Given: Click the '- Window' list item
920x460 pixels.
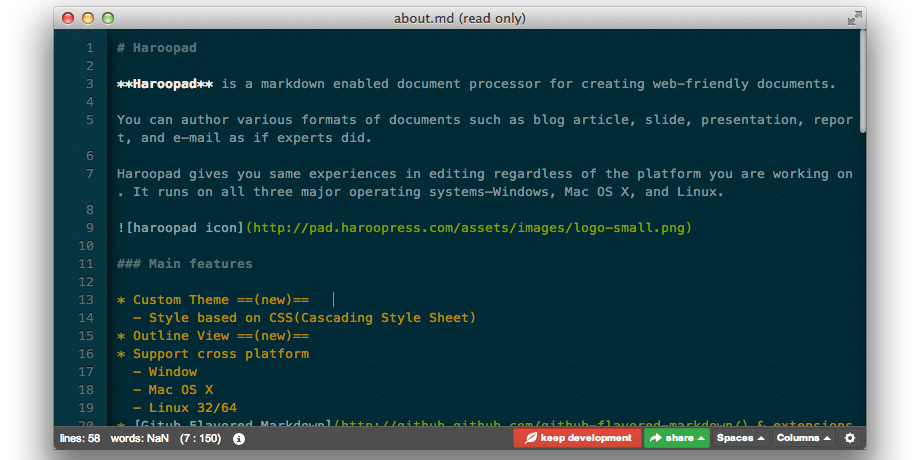Looking at the screenshot, I should coord(165,372).
